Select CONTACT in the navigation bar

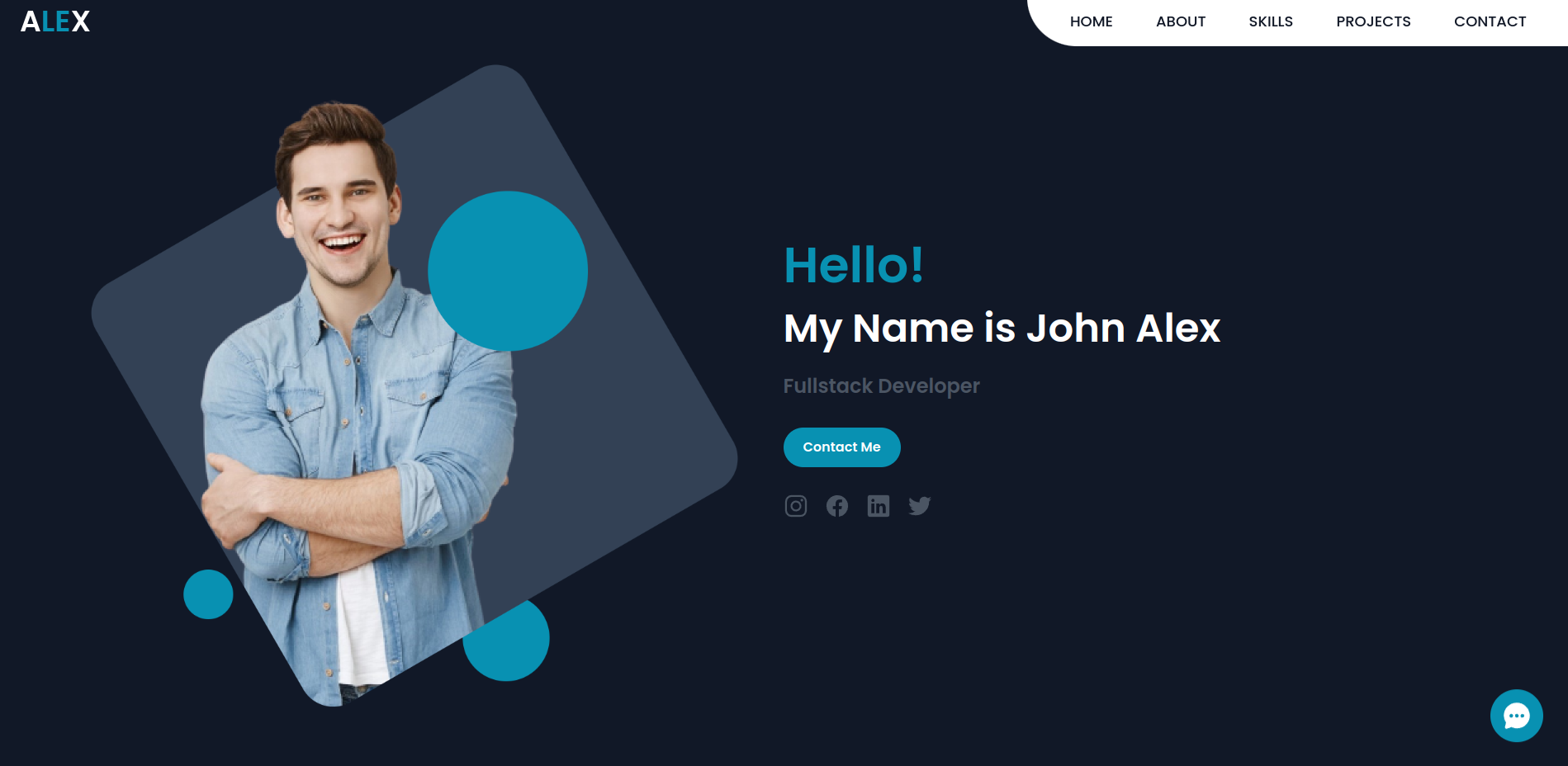1490,21
